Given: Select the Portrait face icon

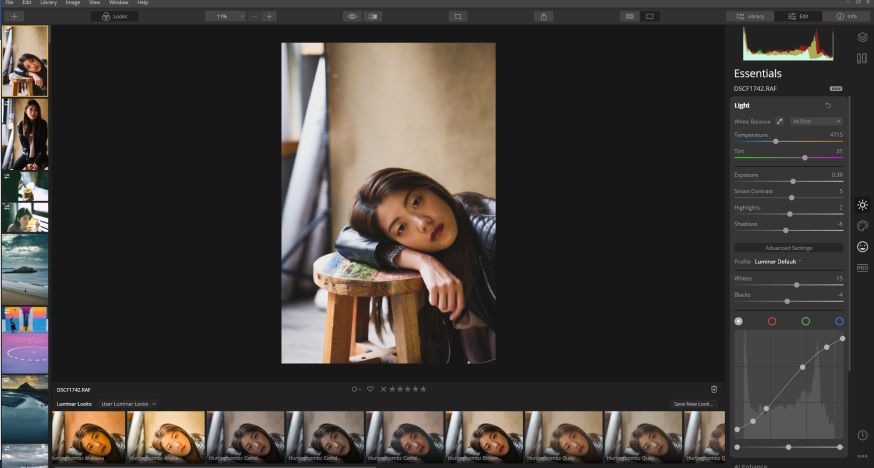Looking at the screenshot, I should point(862,247).
